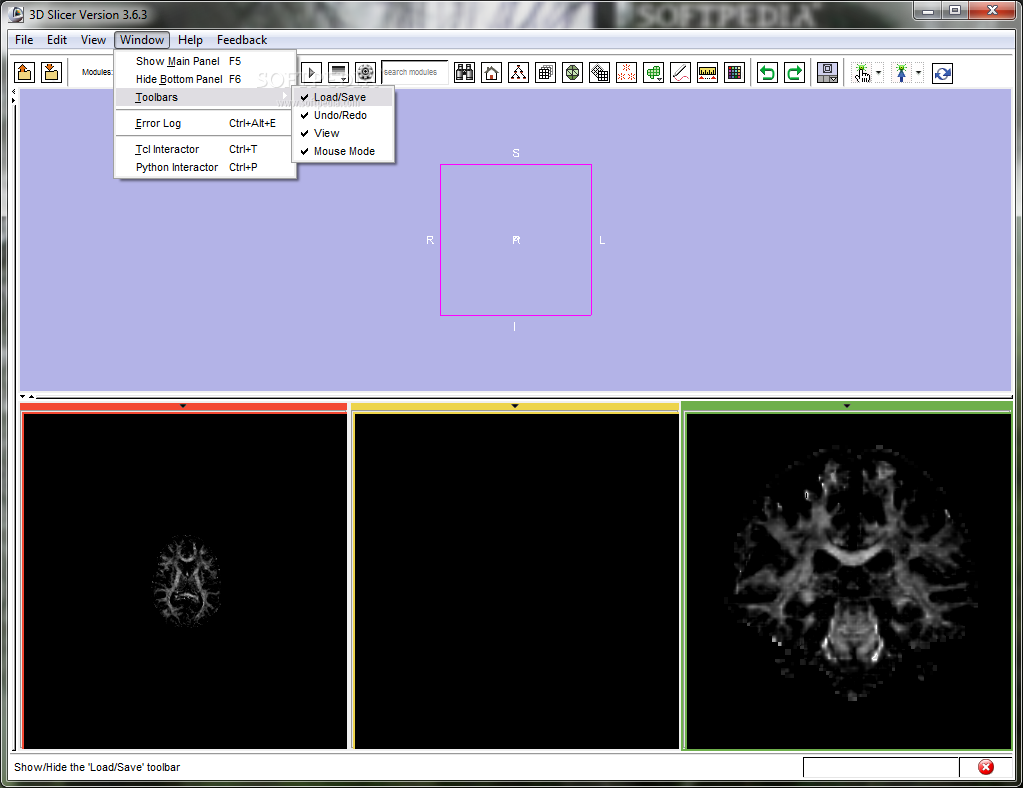Viewport: 1023px width, 788px height.
Task: Click the green Undo arrow
Action: pyautogui.click(x=767, y=72)
